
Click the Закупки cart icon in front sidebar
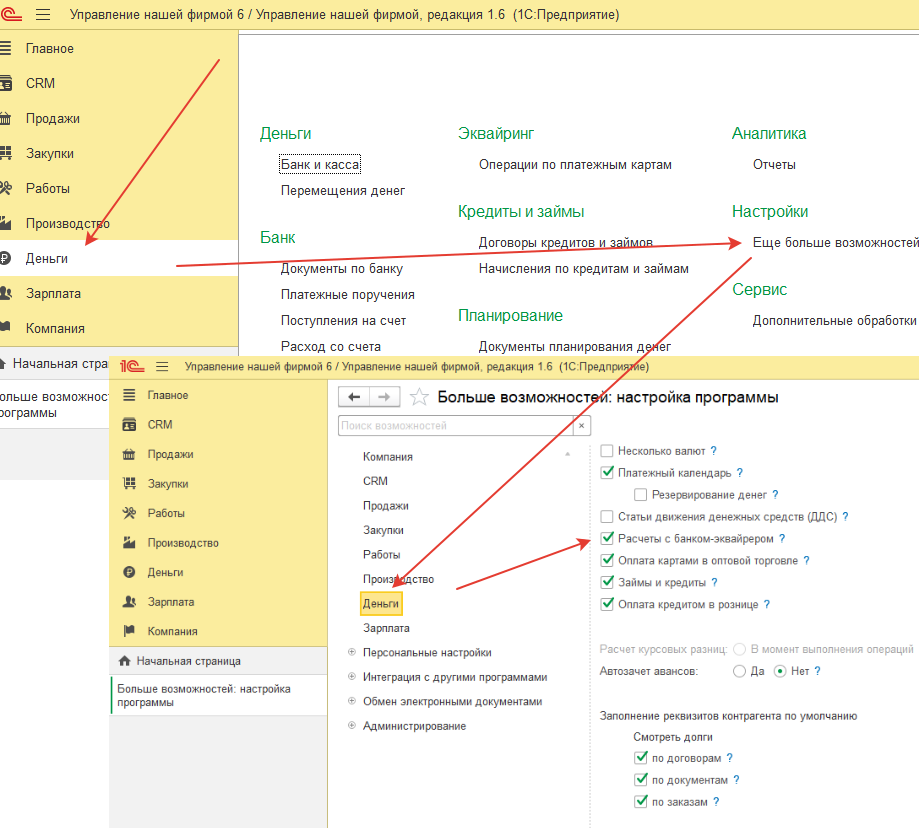click(129, 483)
